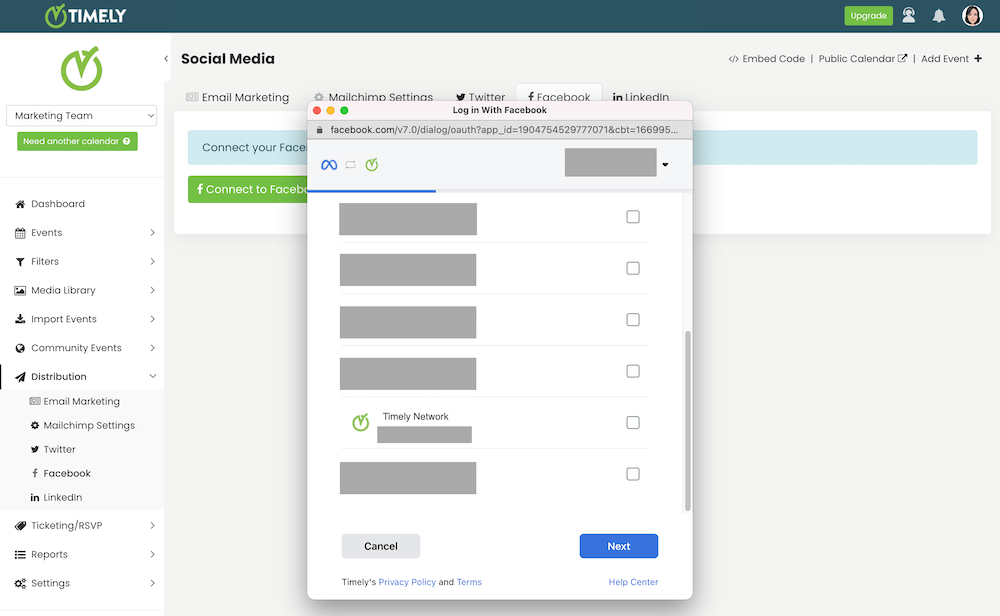Switch to the Mailchimp Settings tab
This screenshot has width=1000, height=616.
click(373, 97)
